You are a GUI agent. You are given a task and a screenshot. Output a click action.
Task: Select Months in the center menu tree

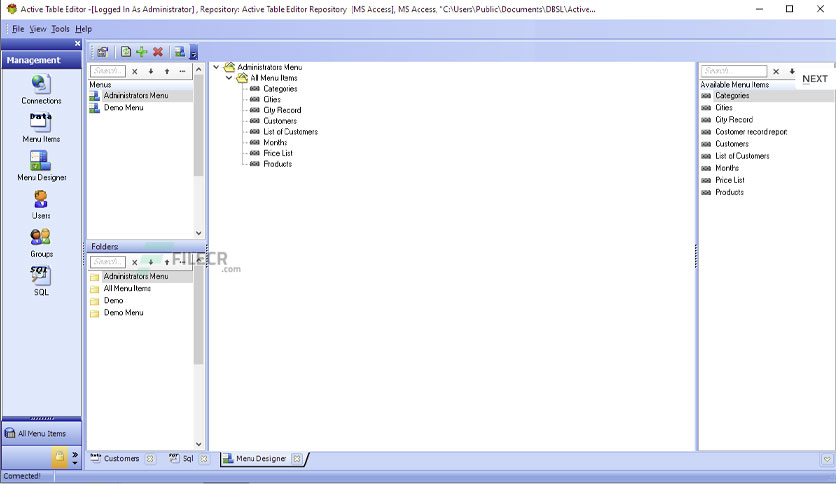pyautogui.click(x=275, y=142)
